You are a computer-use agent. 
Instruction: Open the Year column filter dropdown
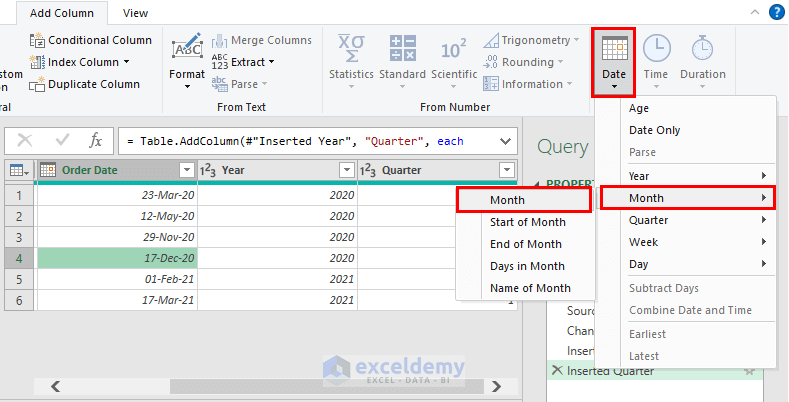[346, 170]
